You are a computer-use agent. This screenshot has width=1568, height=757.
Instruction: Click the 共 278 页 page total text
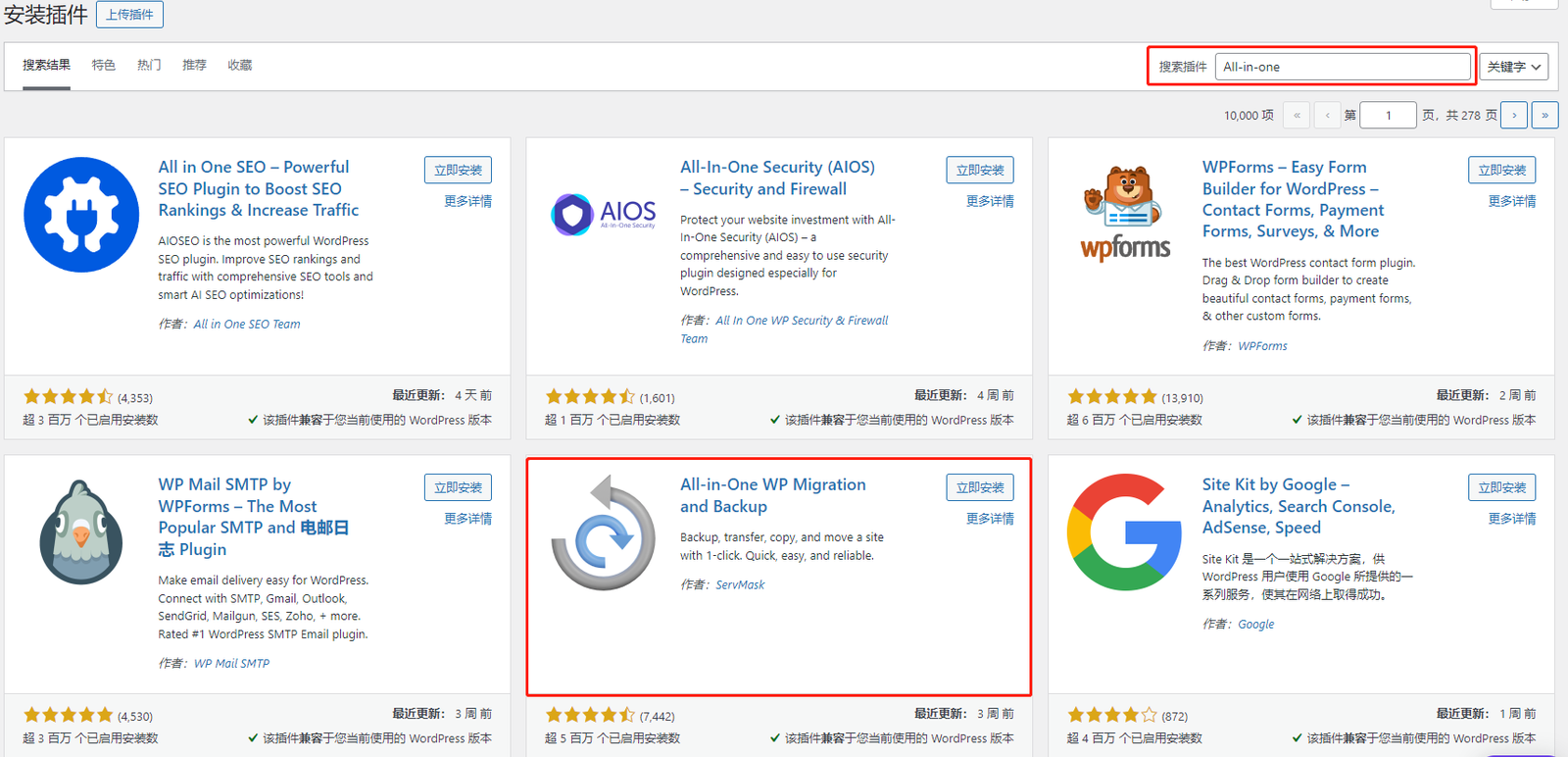tap(1472, 116)
